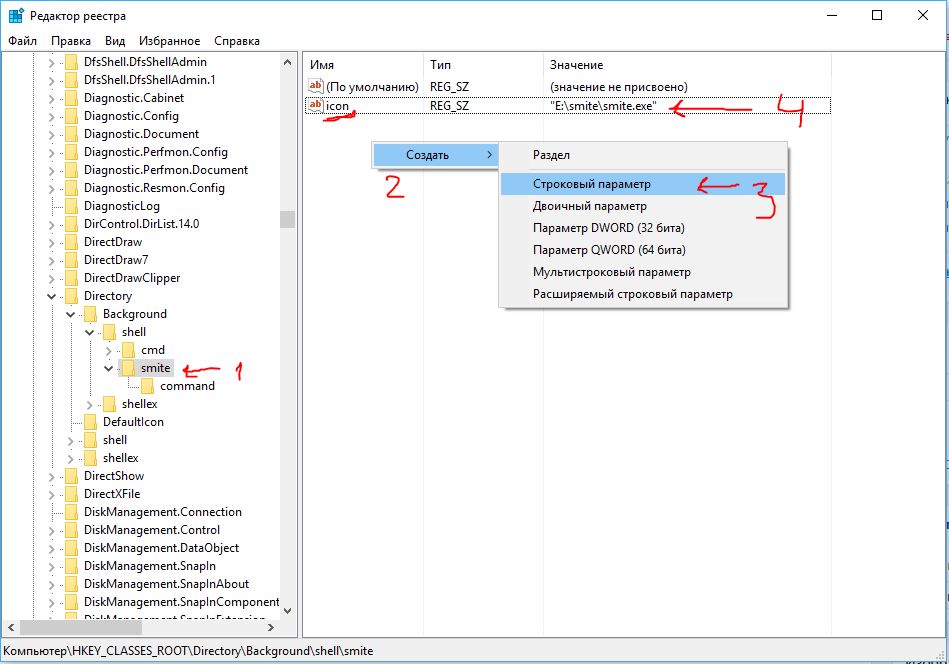949x664 pixels.
Task: Click the tree horizontal scroll left arrow
Action: pyautogui.click(x=11, y=628)
